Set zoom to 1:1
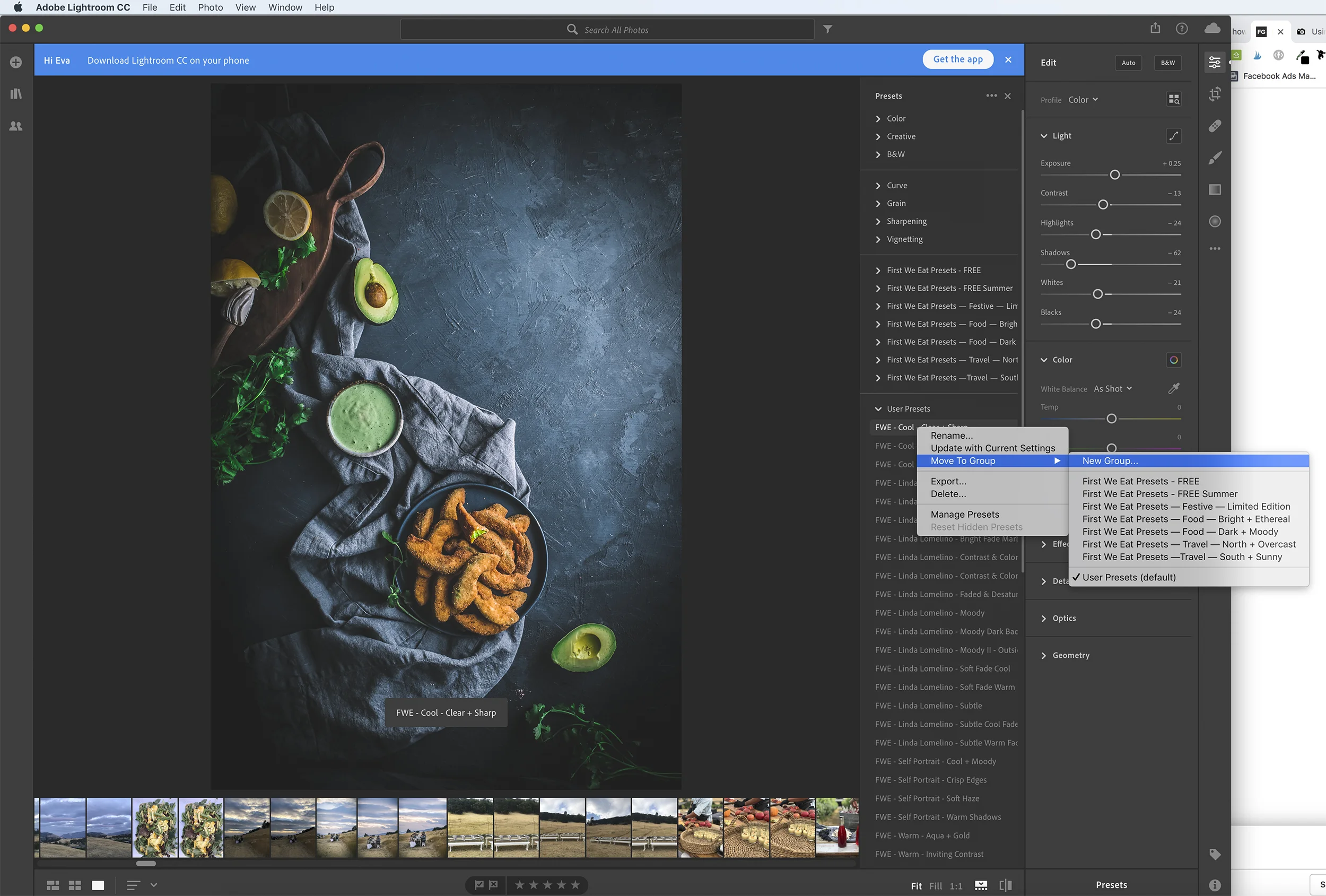Viewport: 1326px width, 896px height. [x=956, y=886]
